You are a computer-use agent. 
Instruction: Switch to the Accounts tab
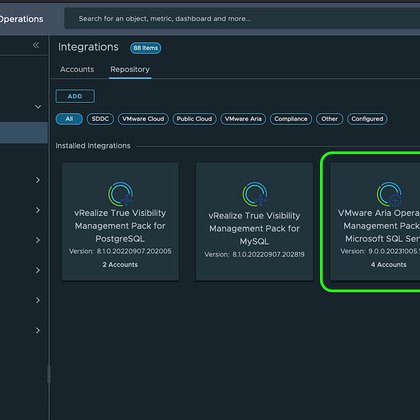tap(77, 69)
